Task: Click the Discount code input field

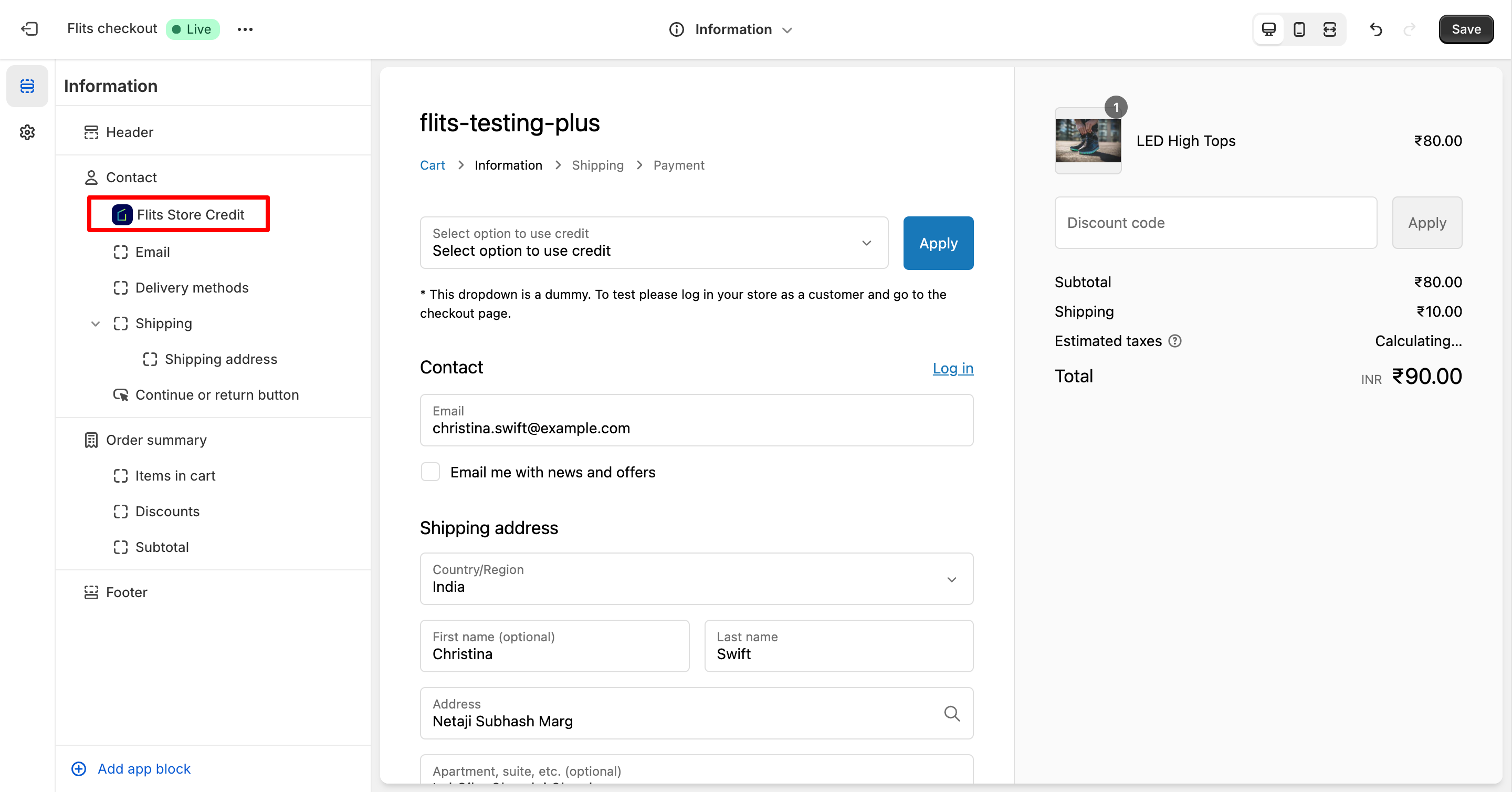Action: coord(1215,223)
